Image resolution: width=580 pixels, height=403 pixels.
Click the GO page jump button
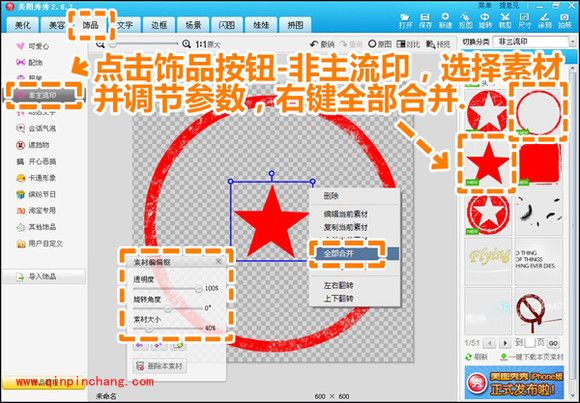click(553, 343)
